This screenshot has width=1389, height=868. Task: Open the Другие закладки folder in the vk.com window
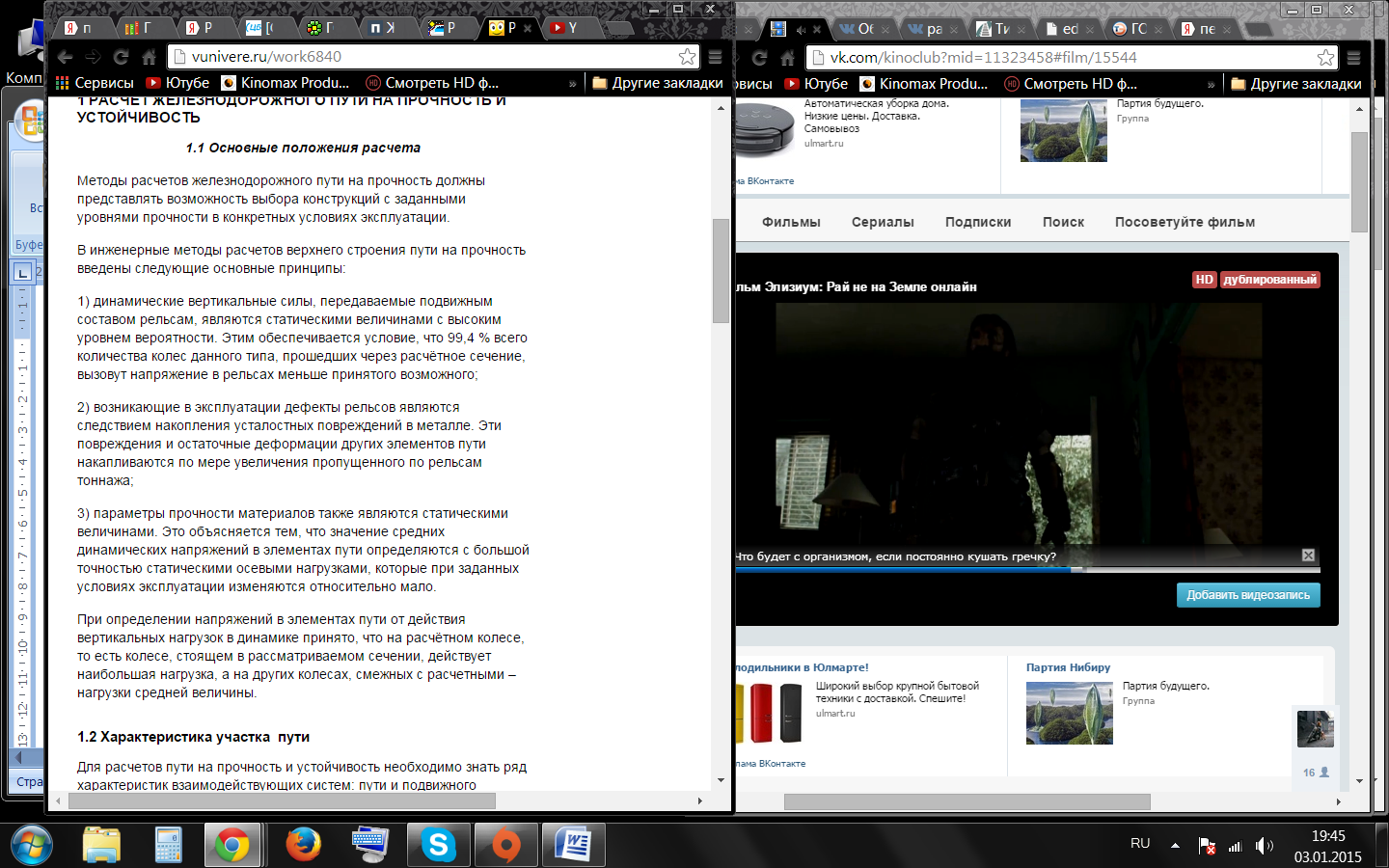[1295, 84]
